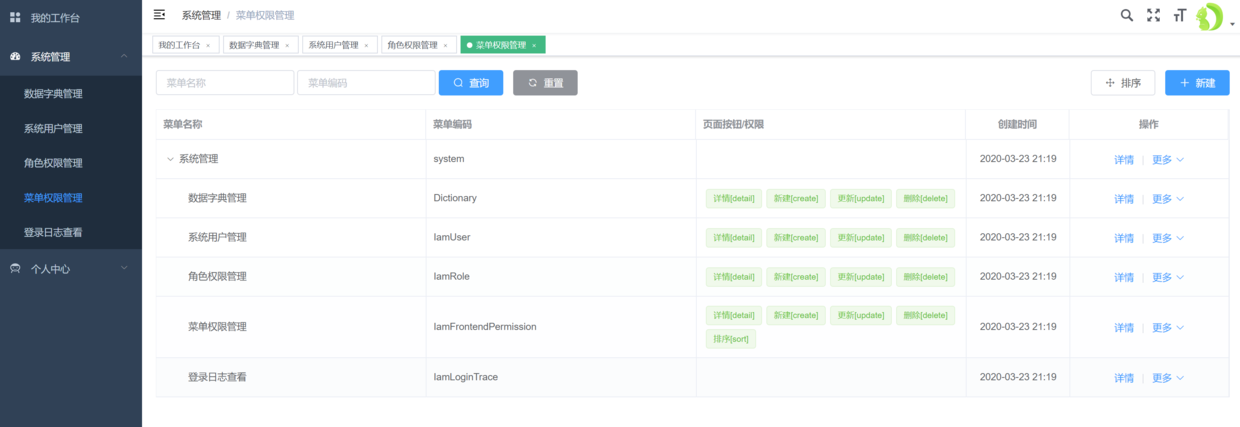
Task: Collapse the 系统管理 sidebar menu arrow
Action: pos(124,57)
